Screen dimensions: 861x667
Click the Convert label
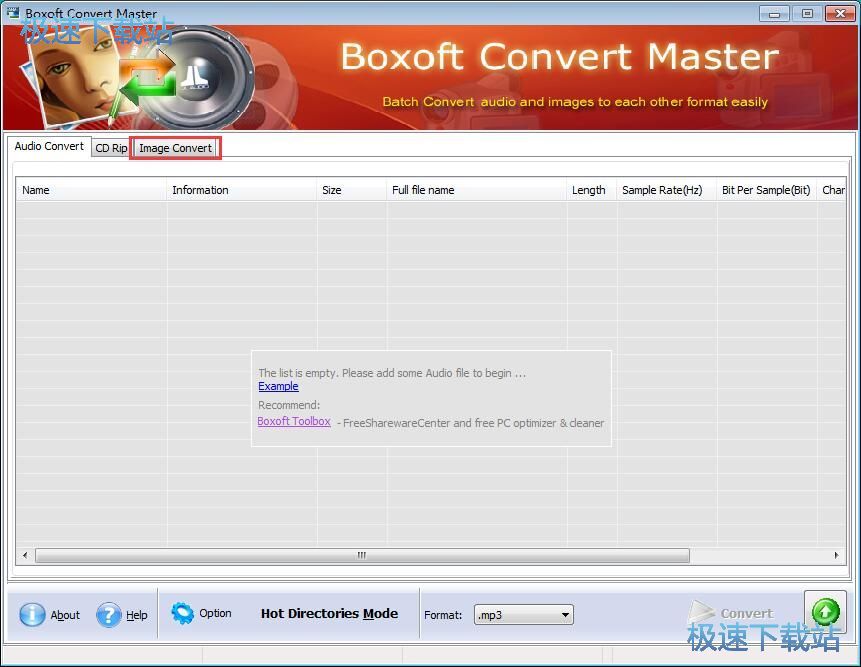pyautogui.click(x=747, y=614)
